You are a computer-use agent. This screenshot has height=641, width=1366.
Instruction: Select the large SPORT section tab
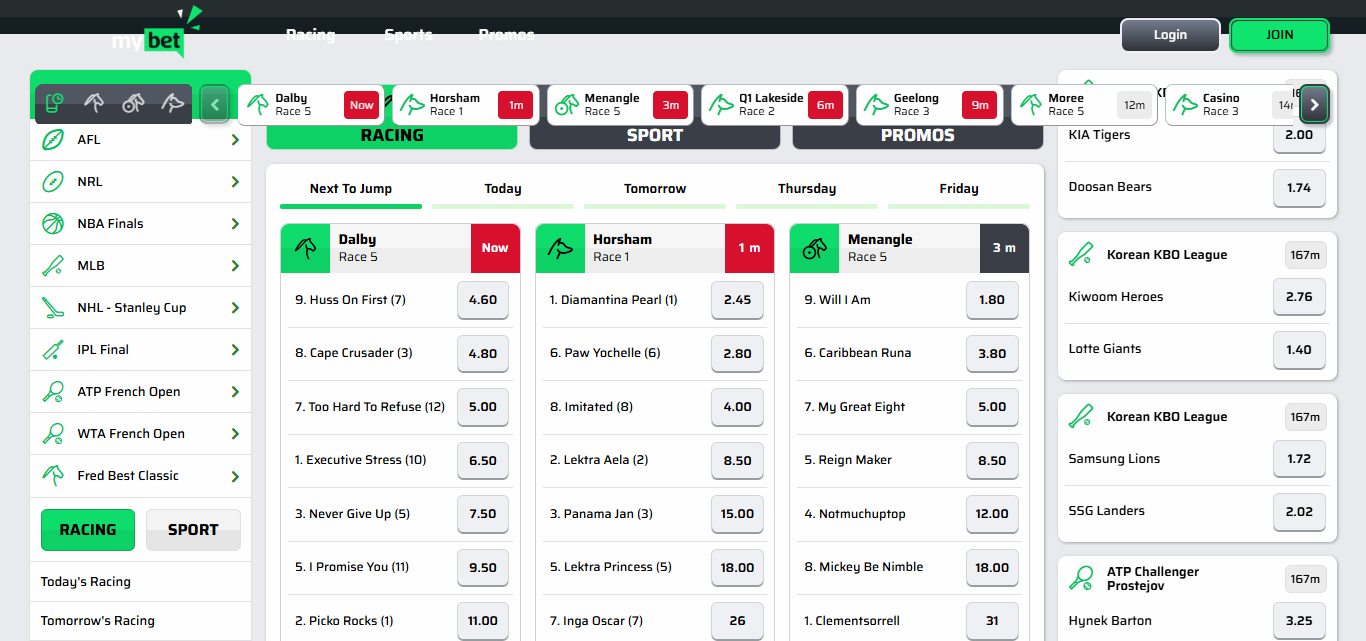point(655,136)
